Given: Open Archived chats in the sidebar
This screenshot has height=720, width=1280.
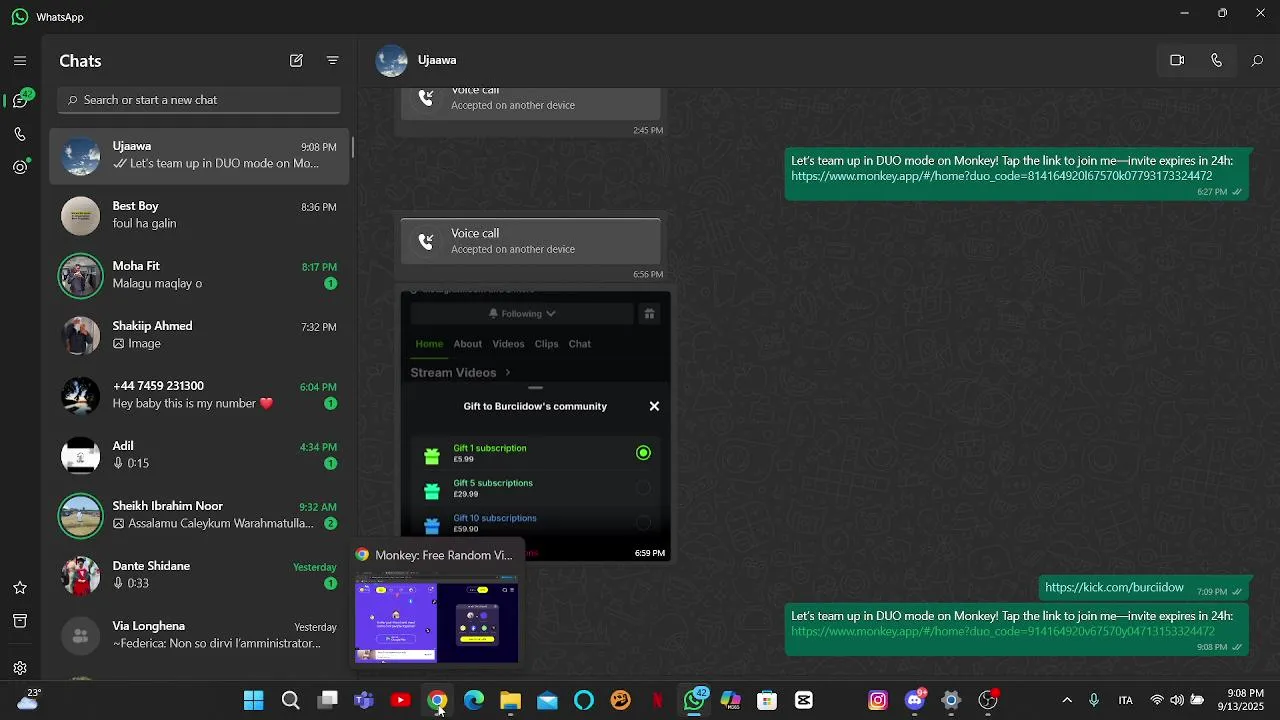Looking at the screenshot, I should (x=20, y=621).
